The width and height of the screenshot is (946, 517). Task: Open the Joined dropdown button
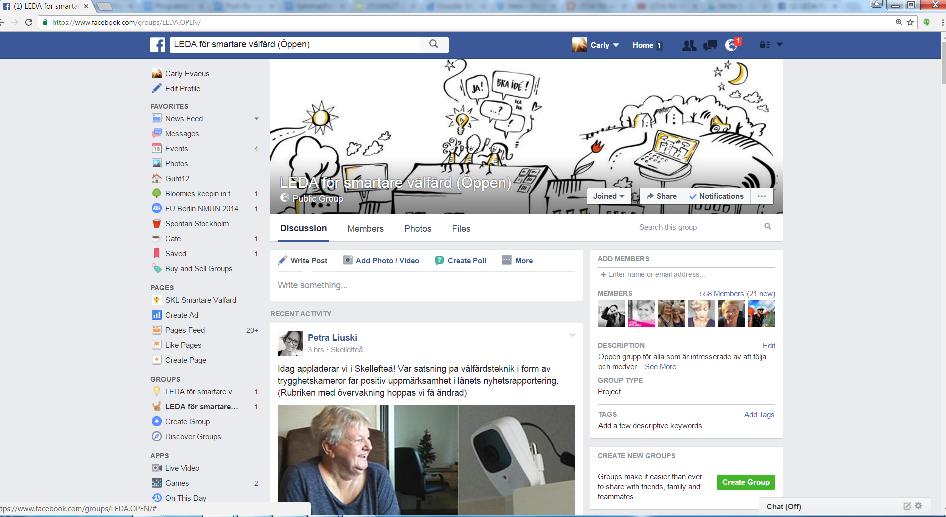point(608,196)
